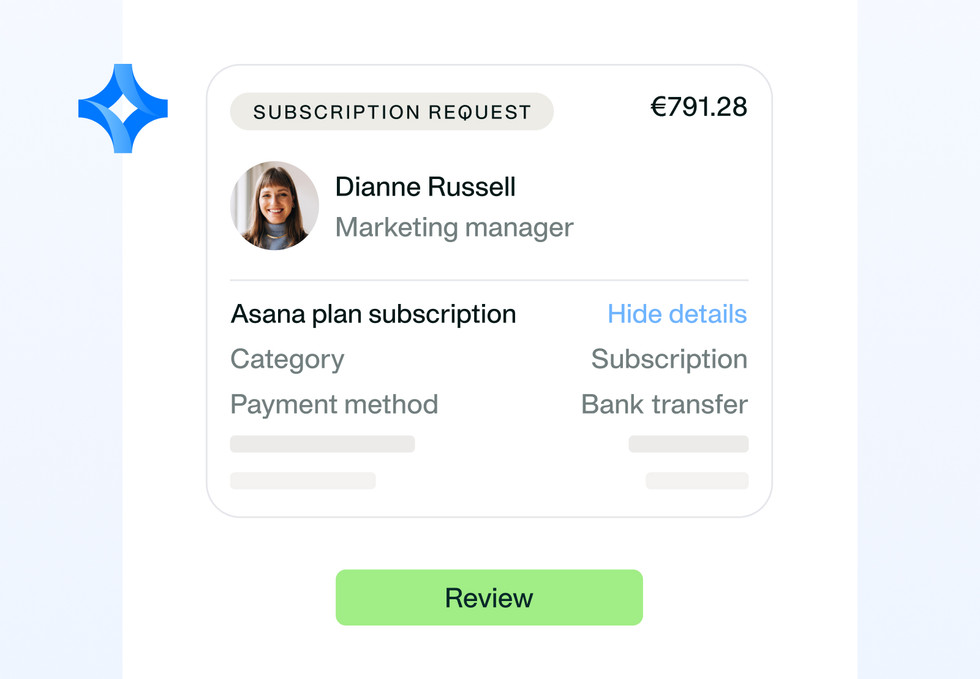Click the blue four-point star logo
The height and width of the screenshot is (679, 980).
pos(123,109)
